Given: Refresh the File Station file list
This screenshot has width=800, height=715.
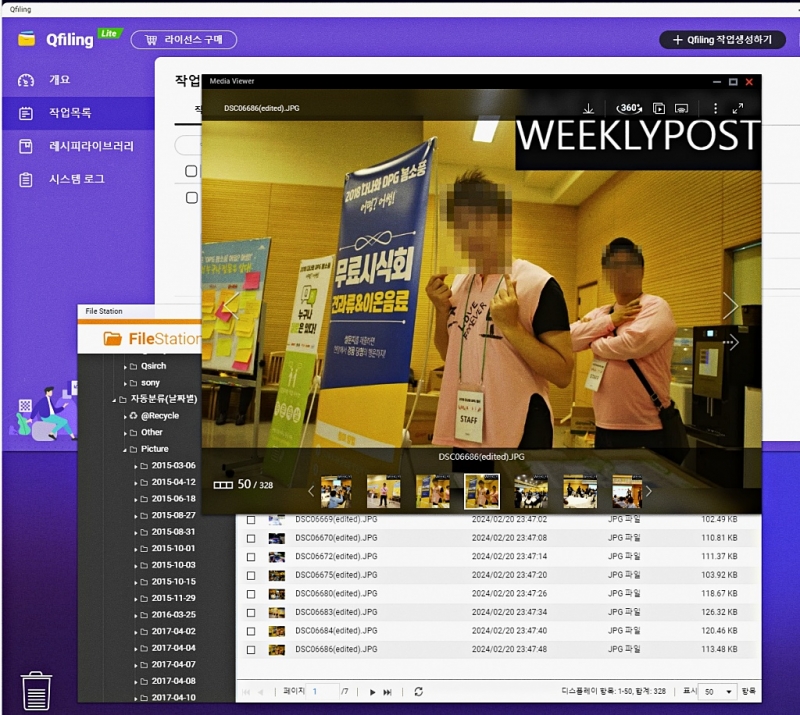Looking at the screenshot, I should click(x=418, y=691).
